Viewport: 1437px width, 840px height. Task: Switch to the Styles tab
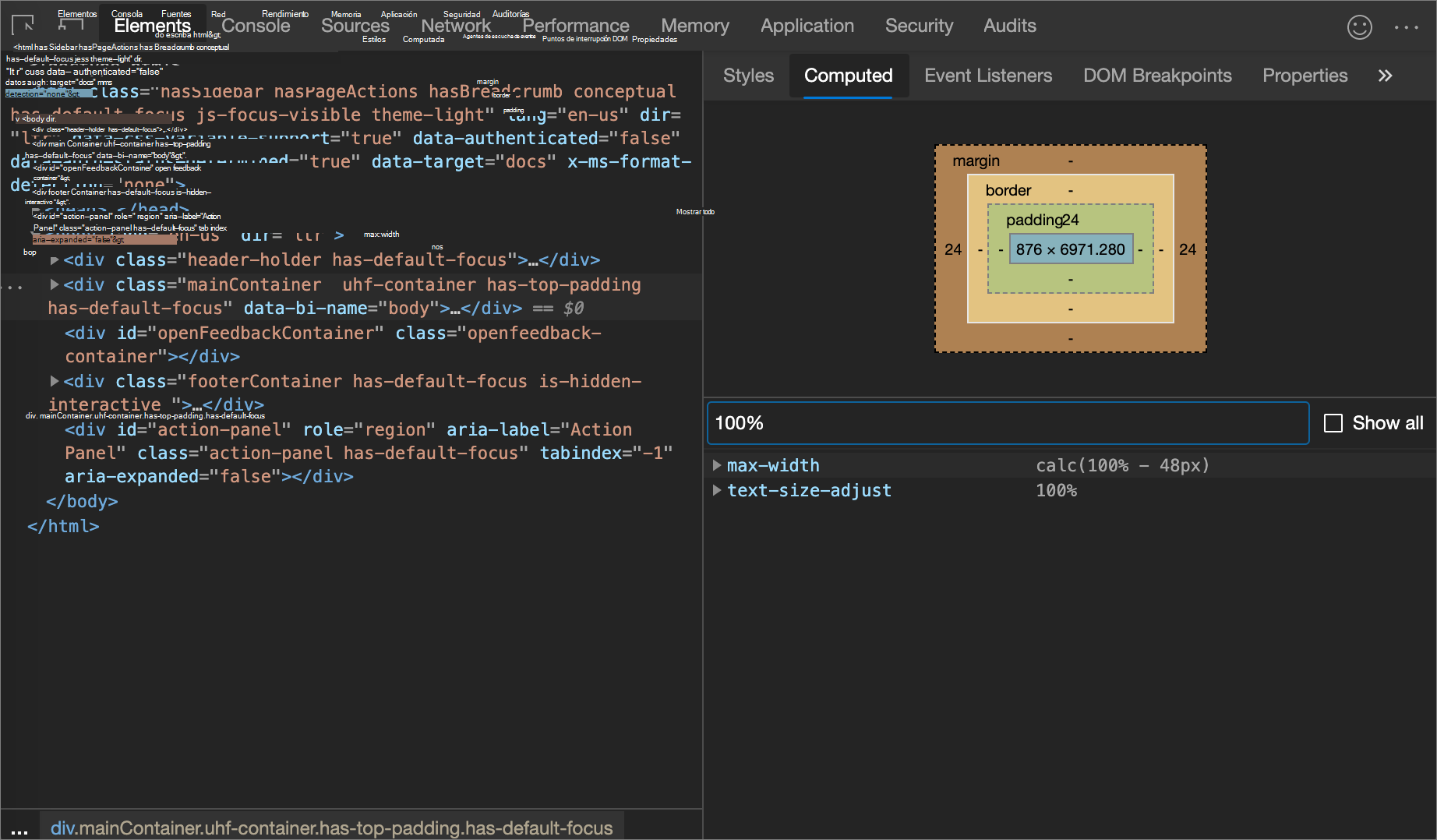point(748,76)
